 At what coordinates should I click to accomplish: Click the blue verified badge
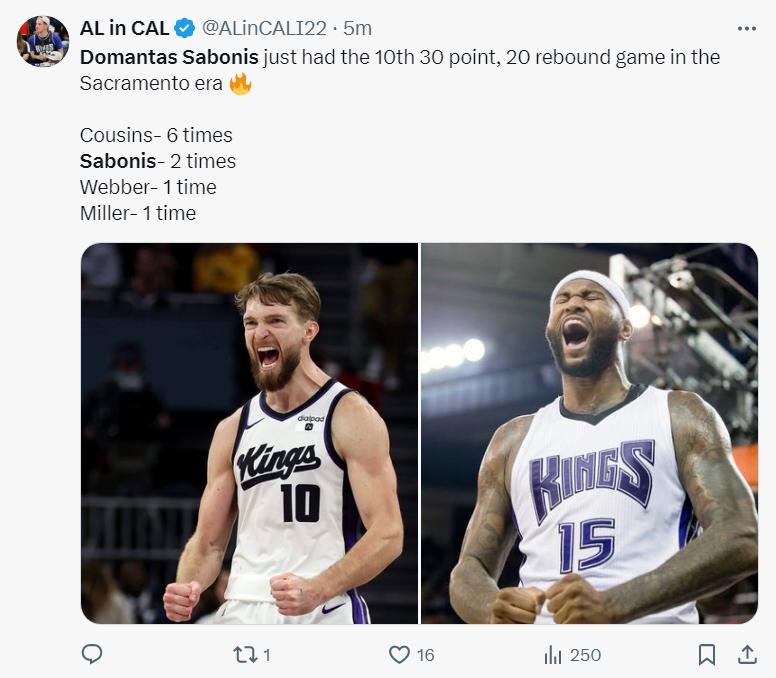coord(185,29)
